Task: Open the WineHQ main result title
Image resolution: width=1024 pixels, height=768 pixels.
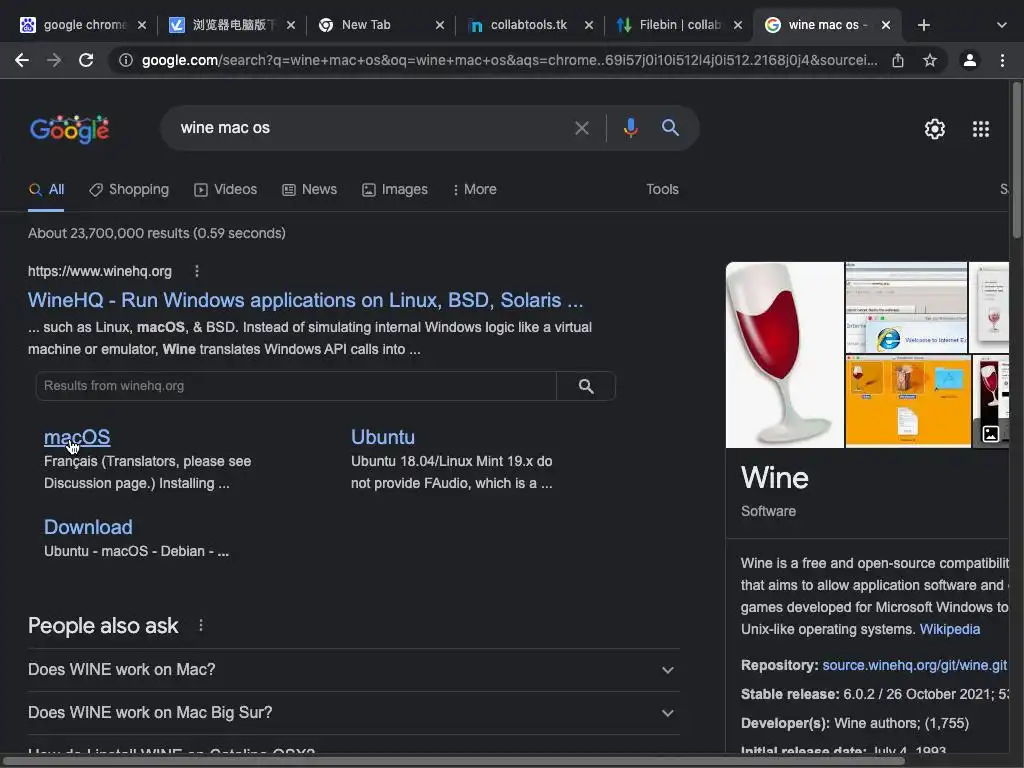Action: tap(305, 300)
